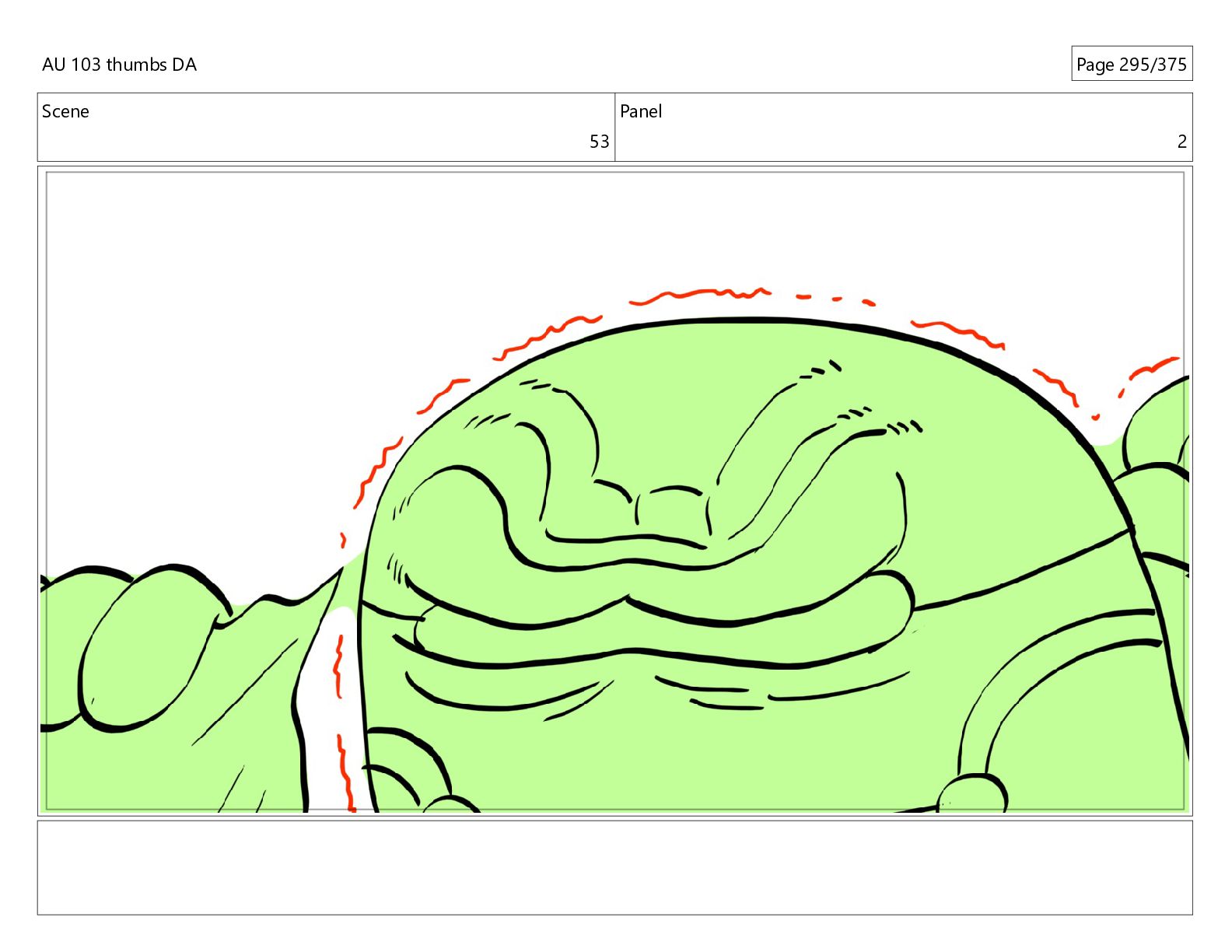Click the empty notes box below drawing
The width and height of the screenshot is (1232, 952).
pyautogui.click(x=615, y=867)
